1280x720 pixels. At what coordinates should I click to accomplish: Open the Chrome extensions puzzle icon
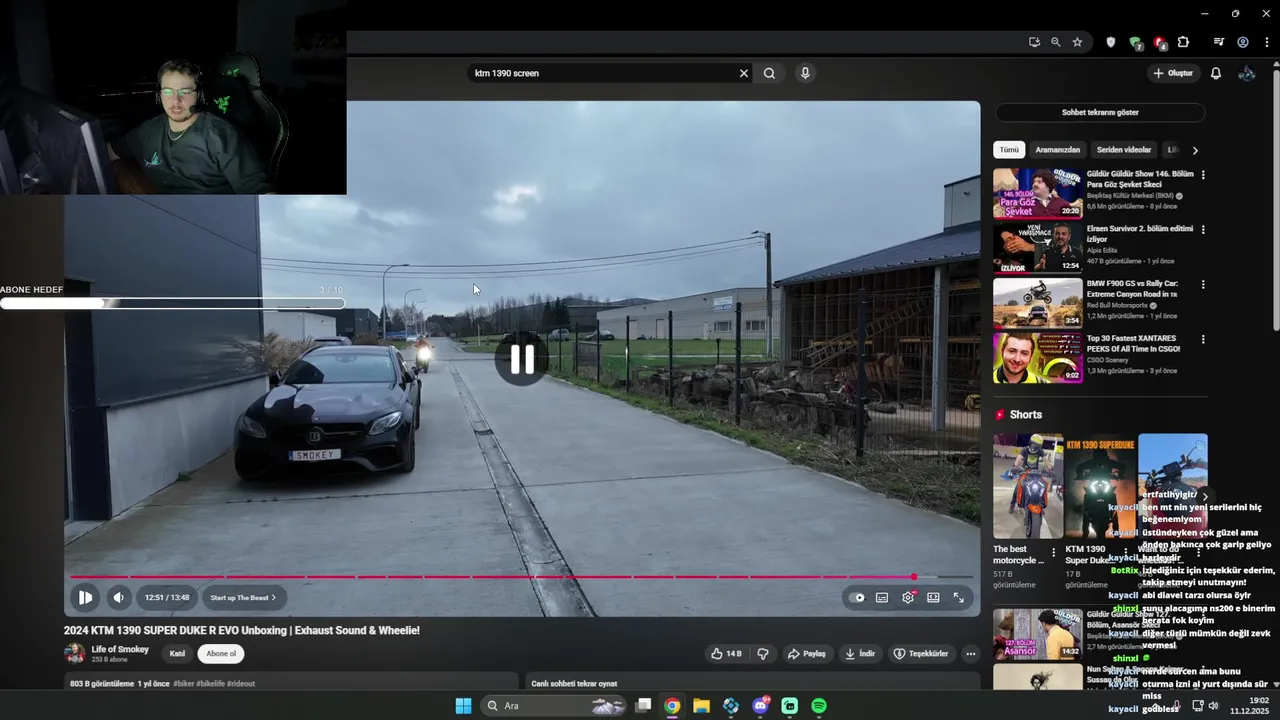pyautogui.click(x=1183, y=42)
